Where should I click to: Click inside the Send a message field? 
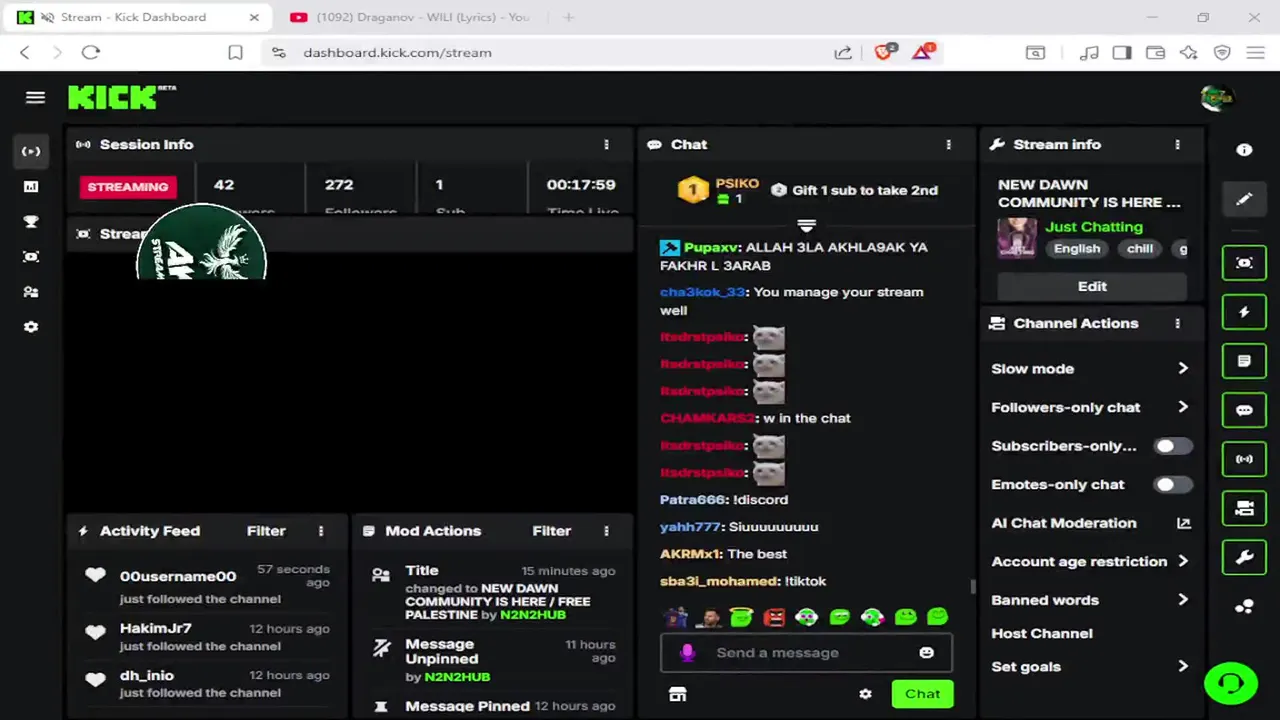click(x=805, y=653)
